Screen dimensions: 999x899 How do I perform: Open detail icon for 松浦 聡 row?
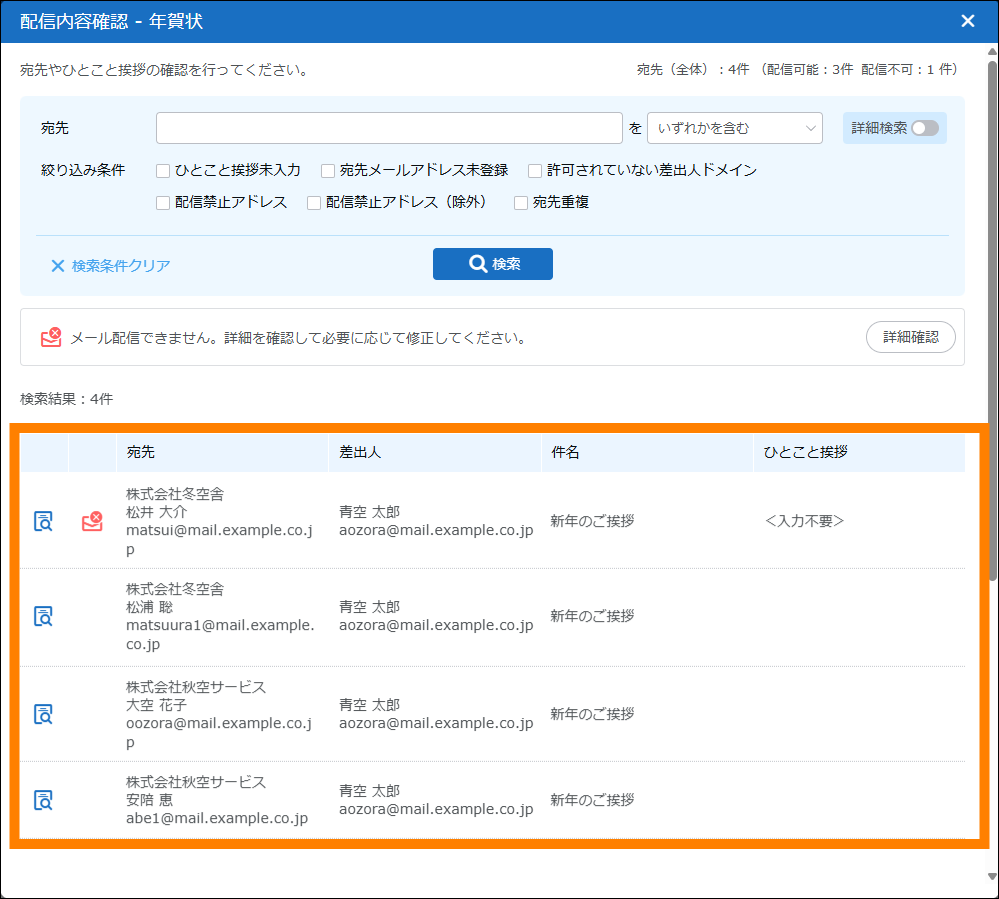pyautogui.click(x=44, y=616)
